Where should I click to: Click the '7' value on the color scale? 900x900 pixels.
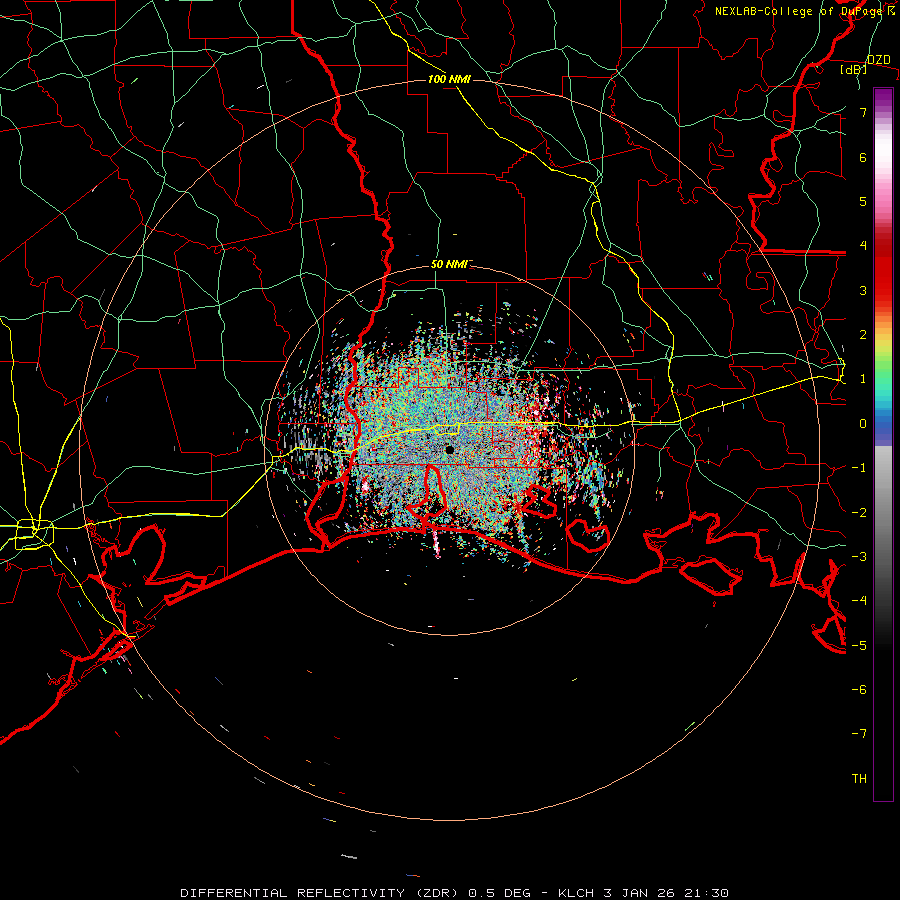(863, 112)
